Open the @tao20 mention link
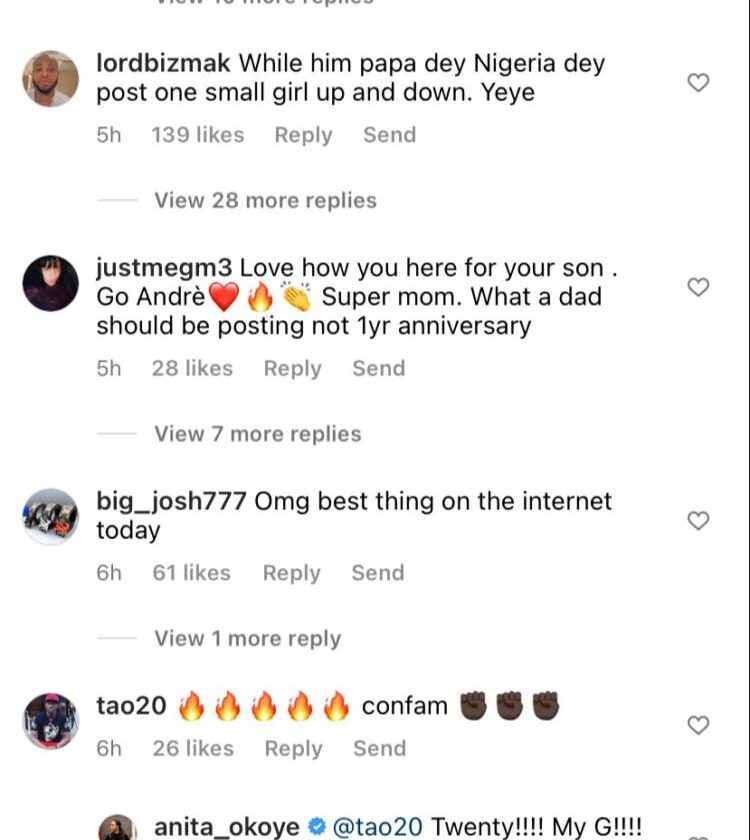Screen dimensions: 750x840 [377, 827]
